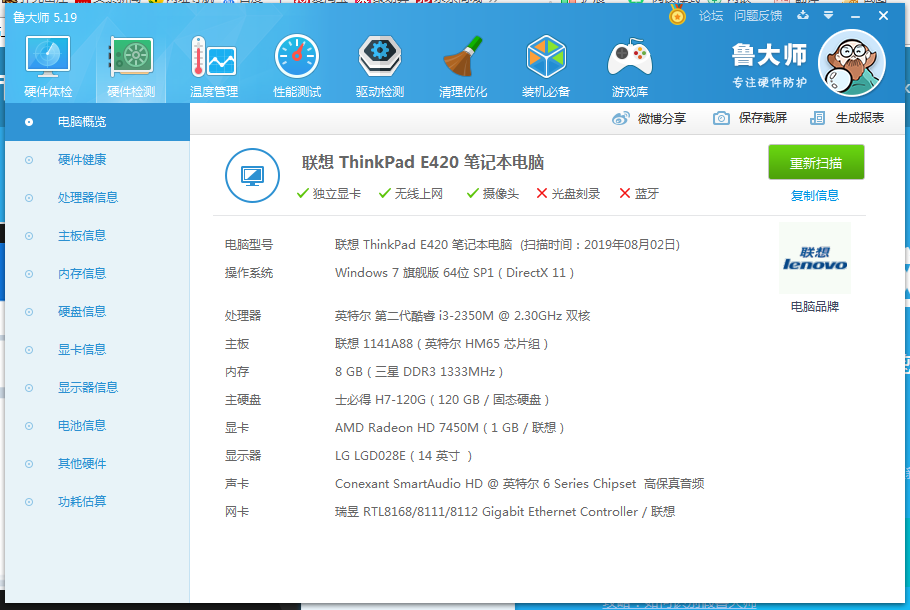Click the Windows 7 旗舰版 64位 SP1 value
The width and height of the screenshot is (910, 610).
click(x=454, y=273)
